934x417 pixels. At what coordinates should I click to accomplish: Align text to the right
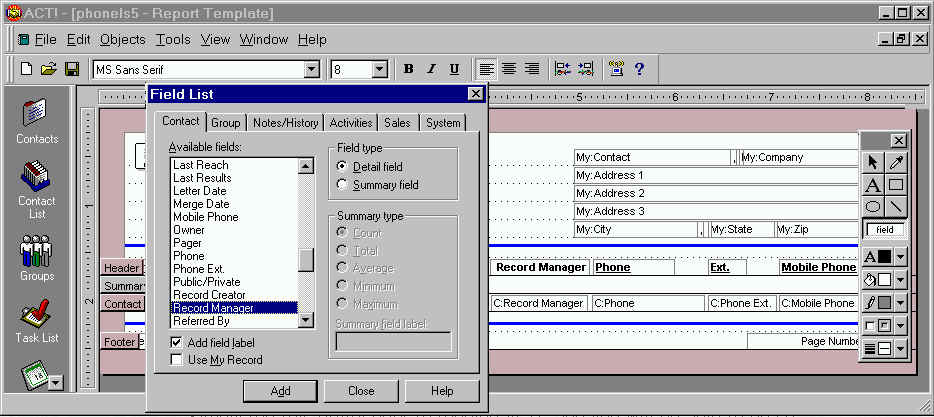532,69
